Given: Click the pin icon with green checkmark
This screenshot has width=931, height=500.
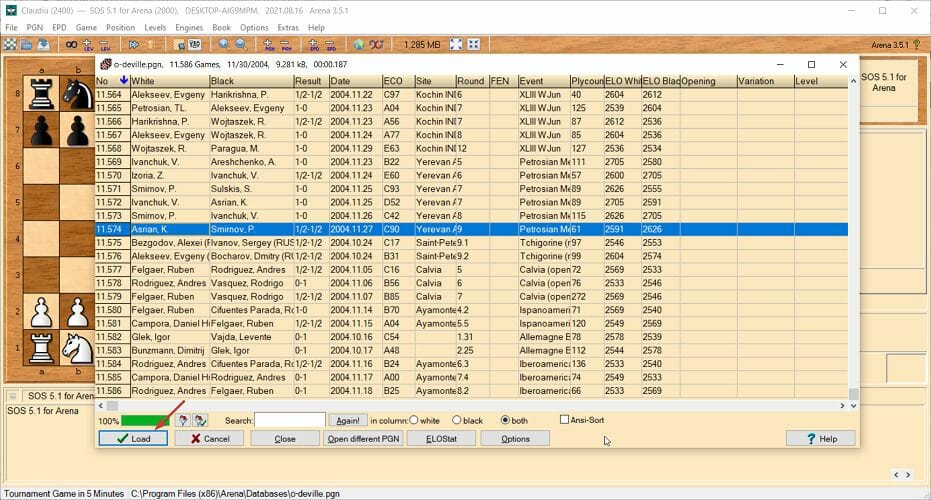Looking at the screenshot, I should coord(200,420).
